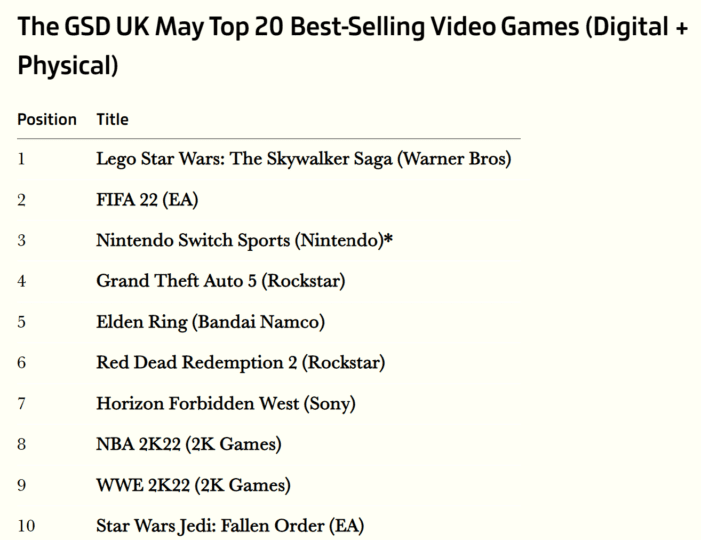701x540 pixels.
Task: Select the FIFA 22 (EA) entry
Action: point(147,199)
